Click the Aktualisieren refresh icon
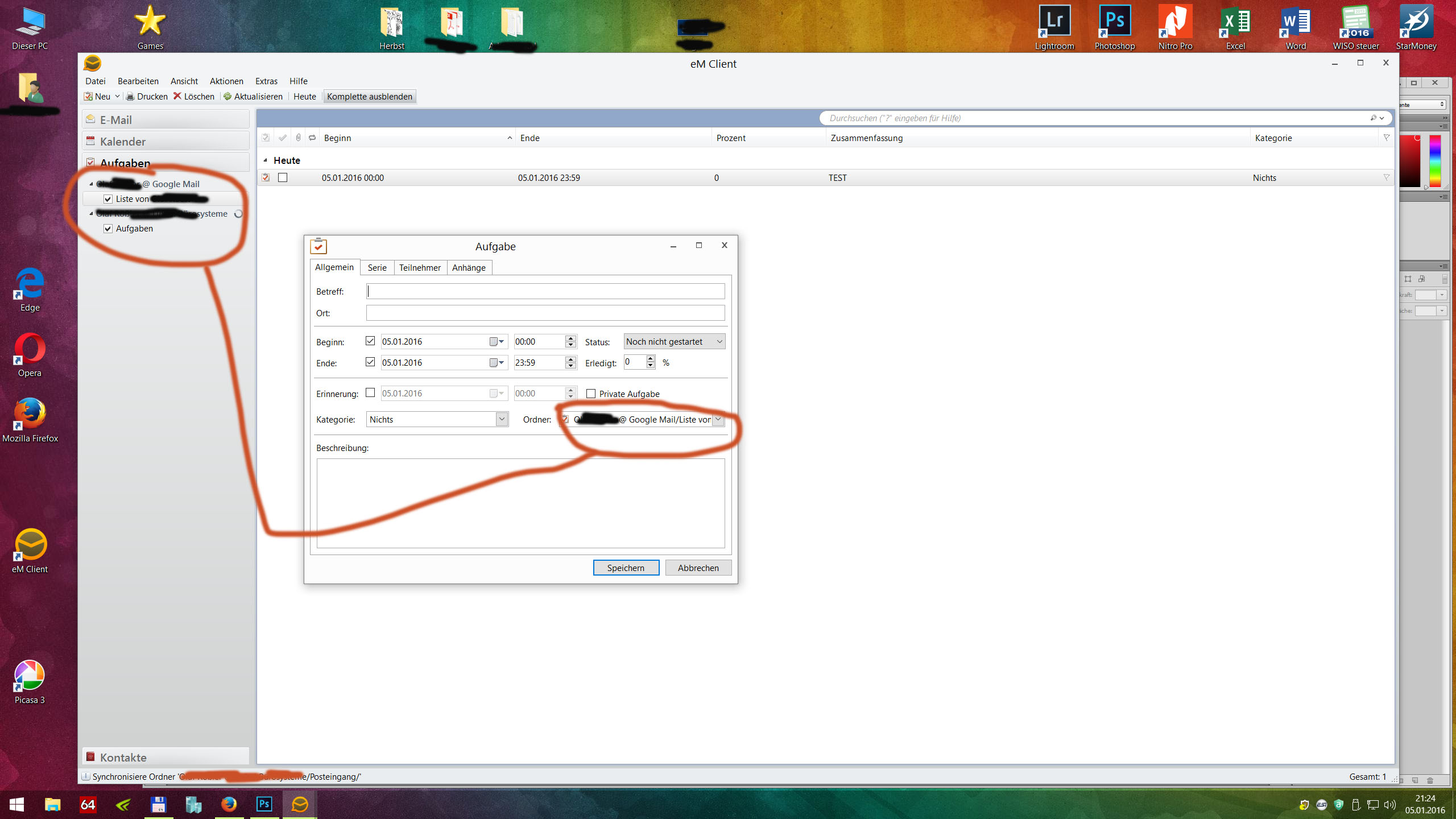The height and width of the screenshot is (819, 1456). tap(227, 96)
